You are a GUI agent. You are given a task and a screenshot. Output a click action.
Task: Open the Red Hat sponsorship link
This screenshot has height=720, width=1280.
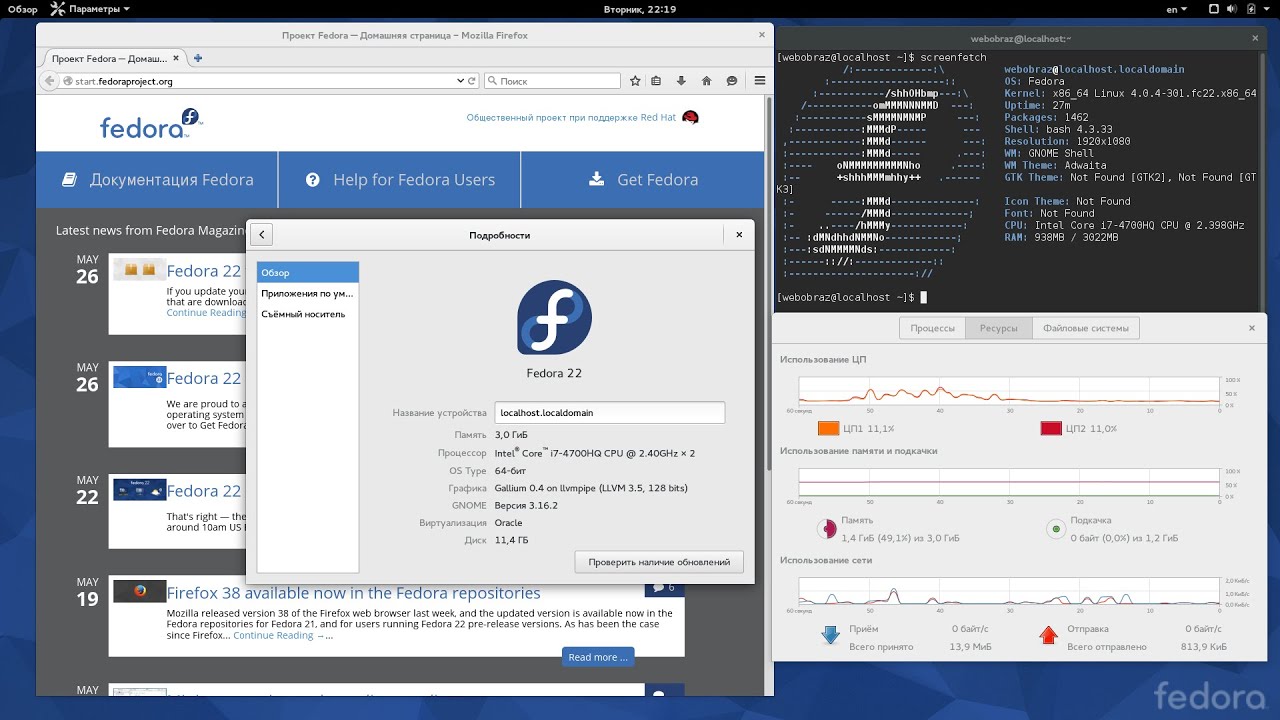571,117
